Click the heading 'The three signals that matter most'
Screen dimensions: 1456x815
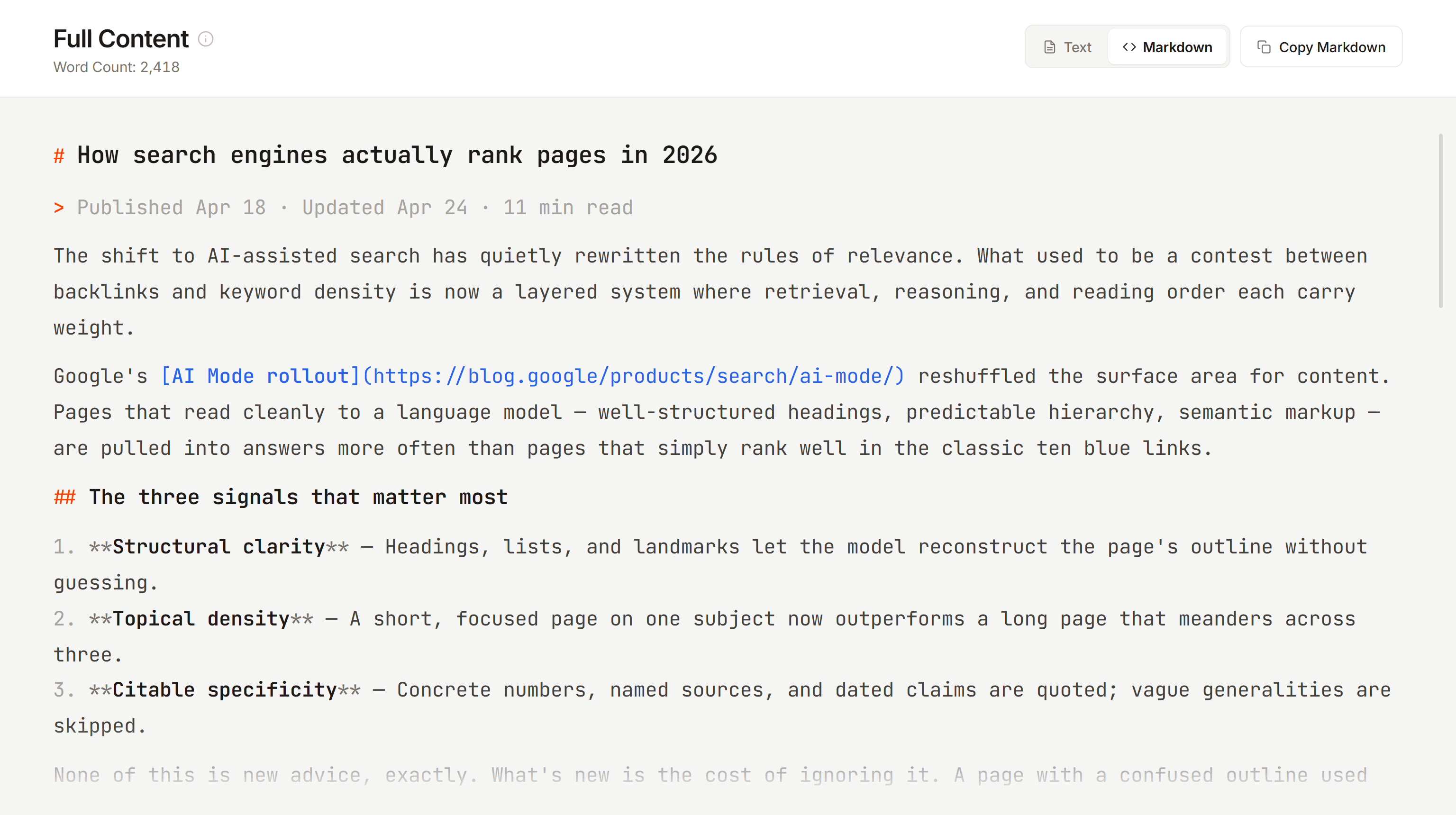(x=299, y=498)
